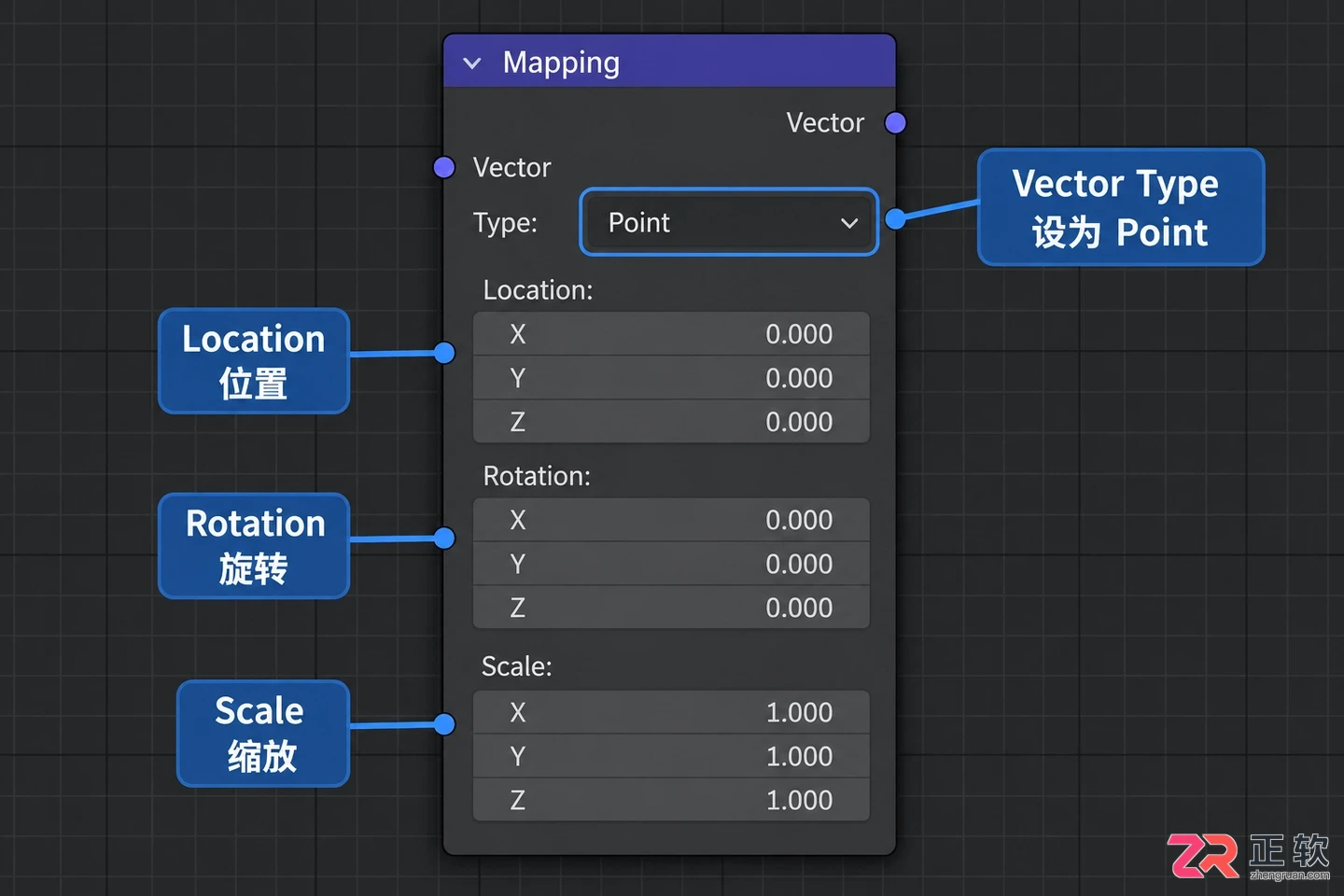The height and width of the screenshot is (896, 1344).
Task: Collapse the Mapping node with header chevron
Action: click(472, 63)
